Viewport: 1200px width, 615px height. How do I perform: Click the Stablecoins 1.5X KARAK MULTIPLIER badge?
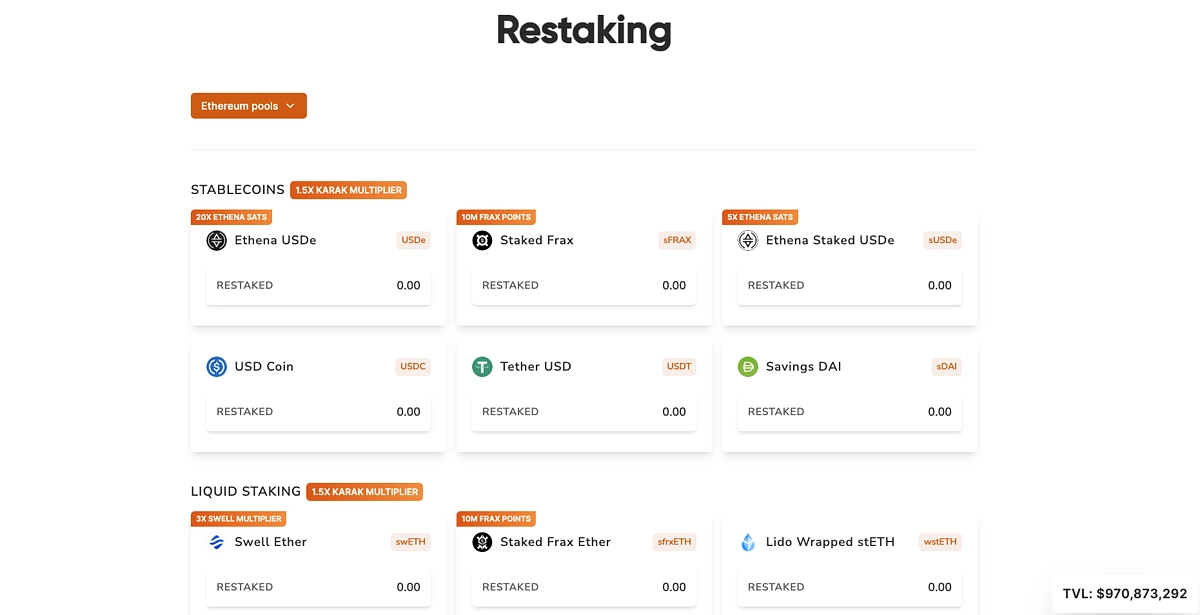(349, 190)
